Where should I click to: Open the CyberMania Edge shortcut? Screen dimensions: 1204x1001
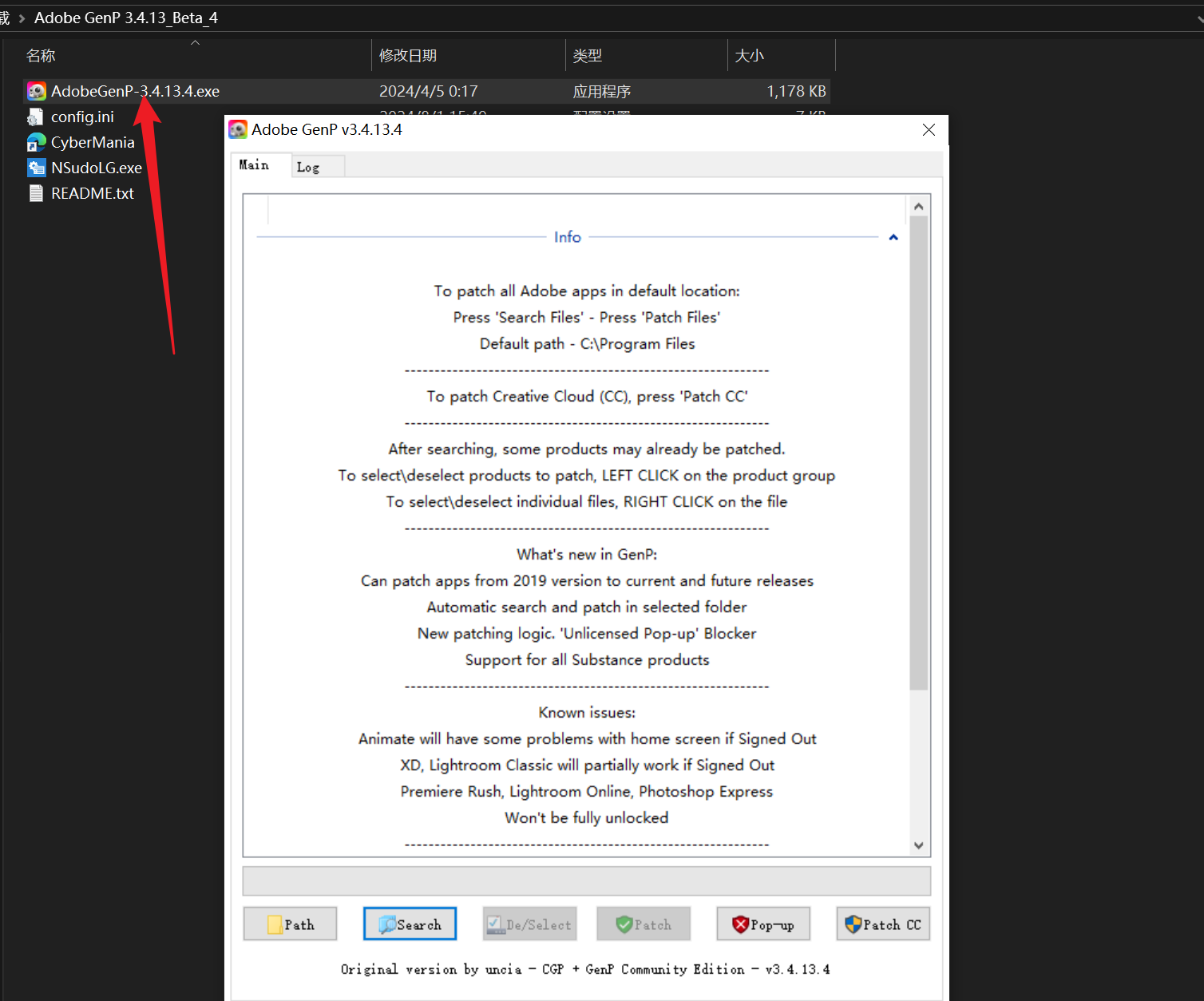tap(36, 141)
